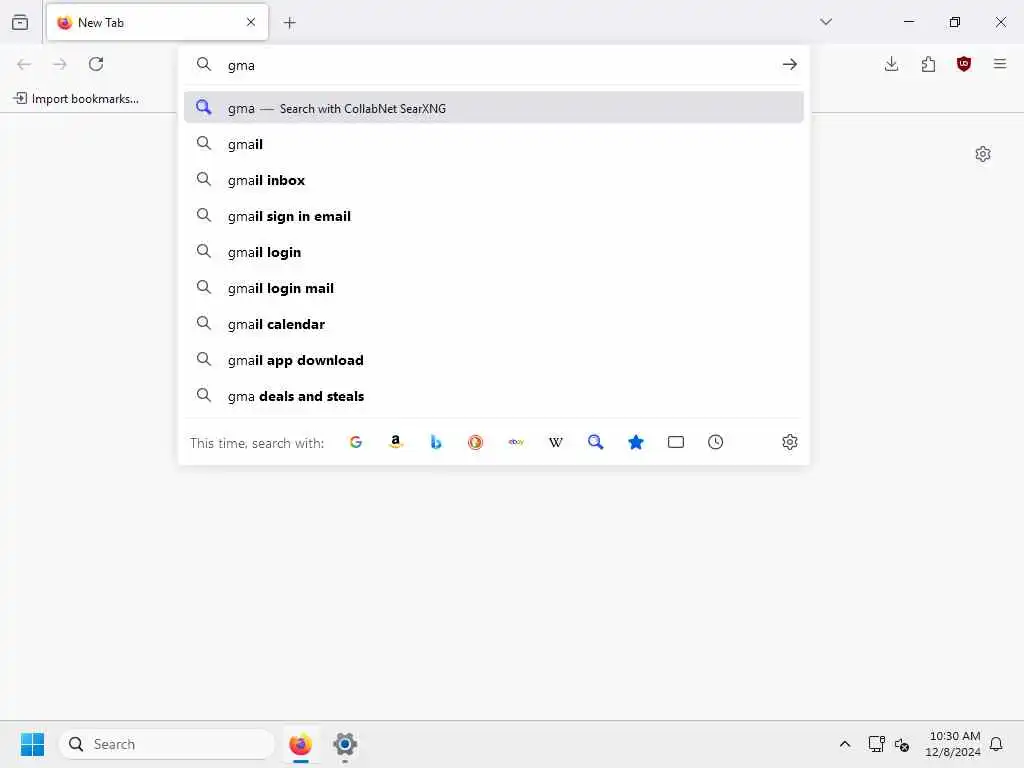Open the Windows Start menu
The width and height of the screenshot is (1024, 768).
coord(32,744)
